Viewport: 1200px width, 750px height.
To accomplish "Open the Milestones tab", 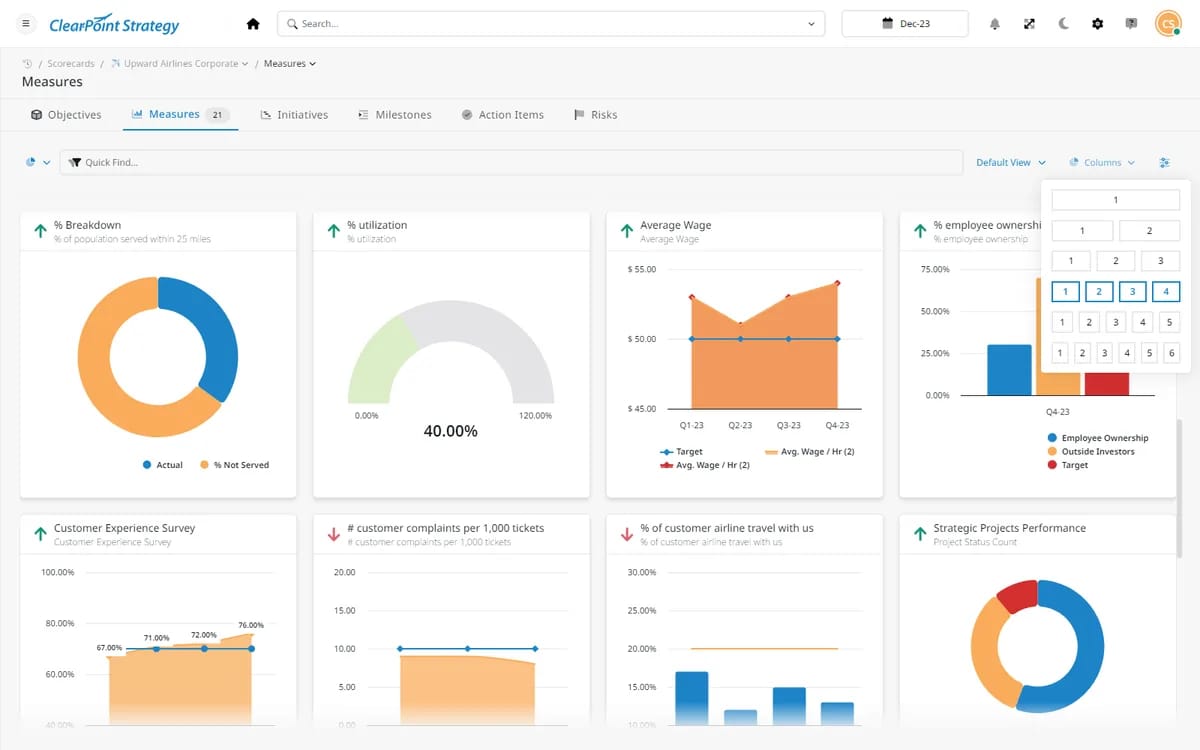I will [395, 115].
